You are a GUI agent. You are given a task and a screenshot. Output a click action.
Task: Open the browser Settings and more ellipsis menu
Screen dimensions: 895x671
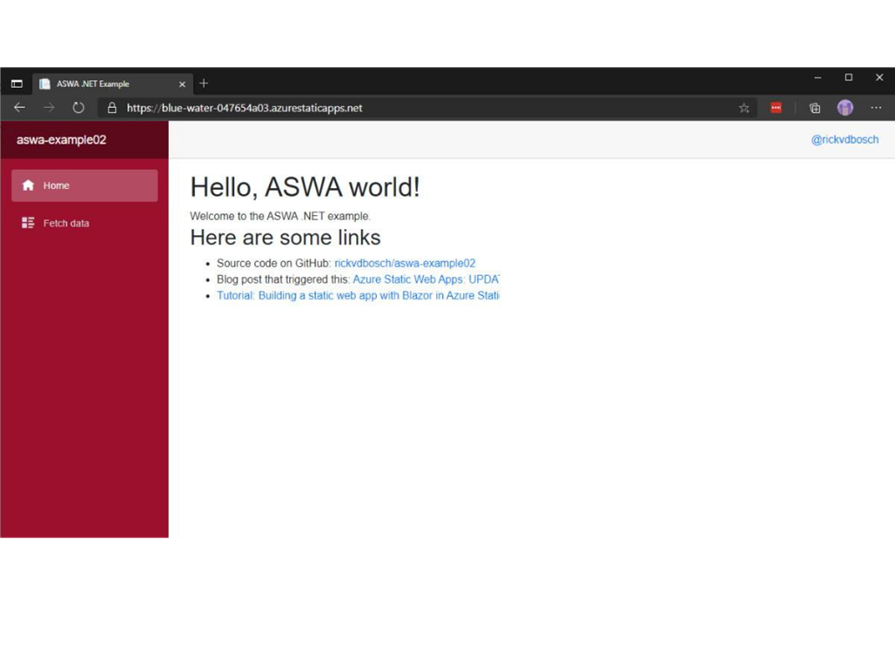(x=876, y=107)
